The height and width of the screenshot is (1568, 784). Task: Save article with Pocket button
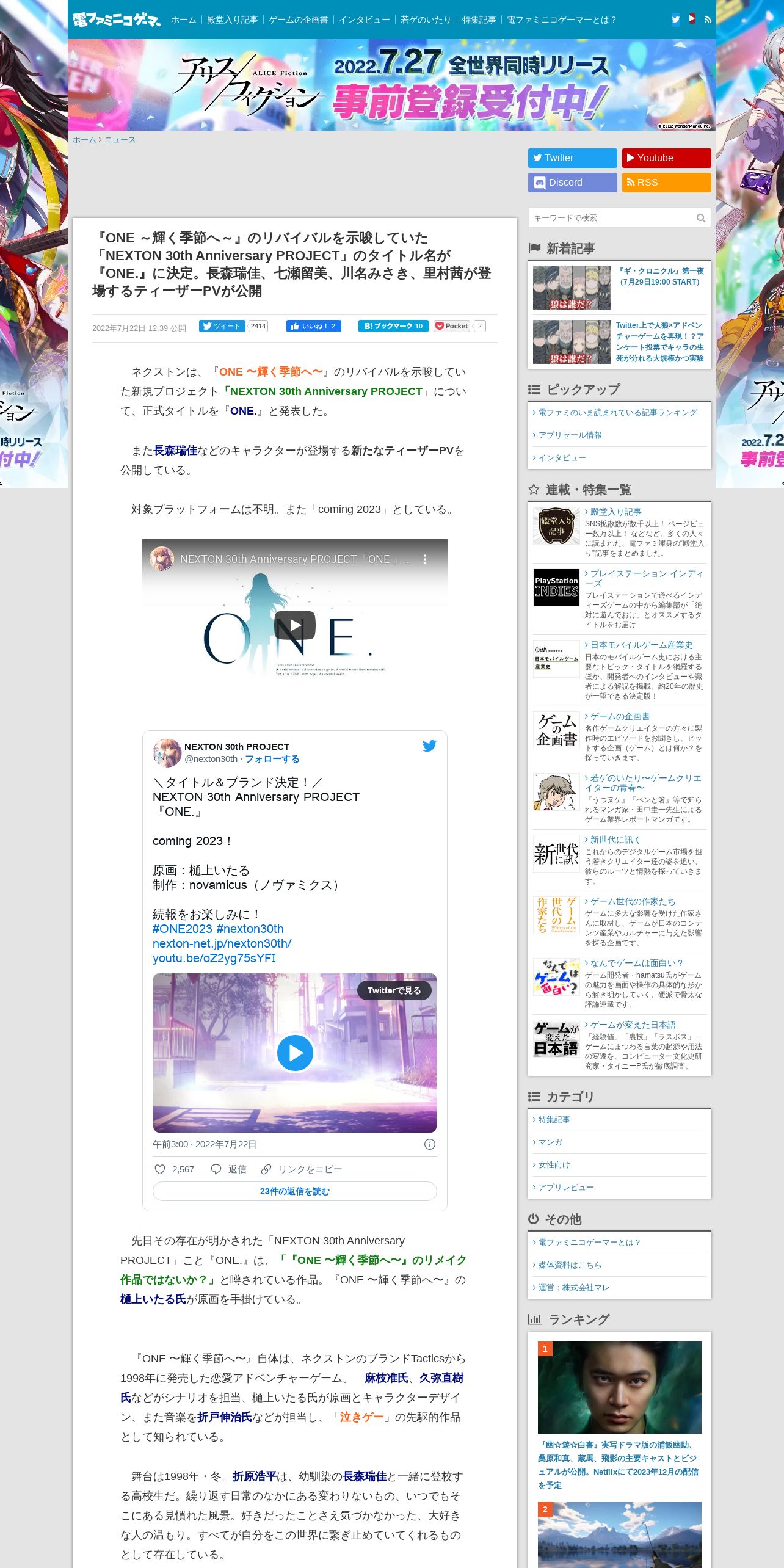[x=452, y=326]
